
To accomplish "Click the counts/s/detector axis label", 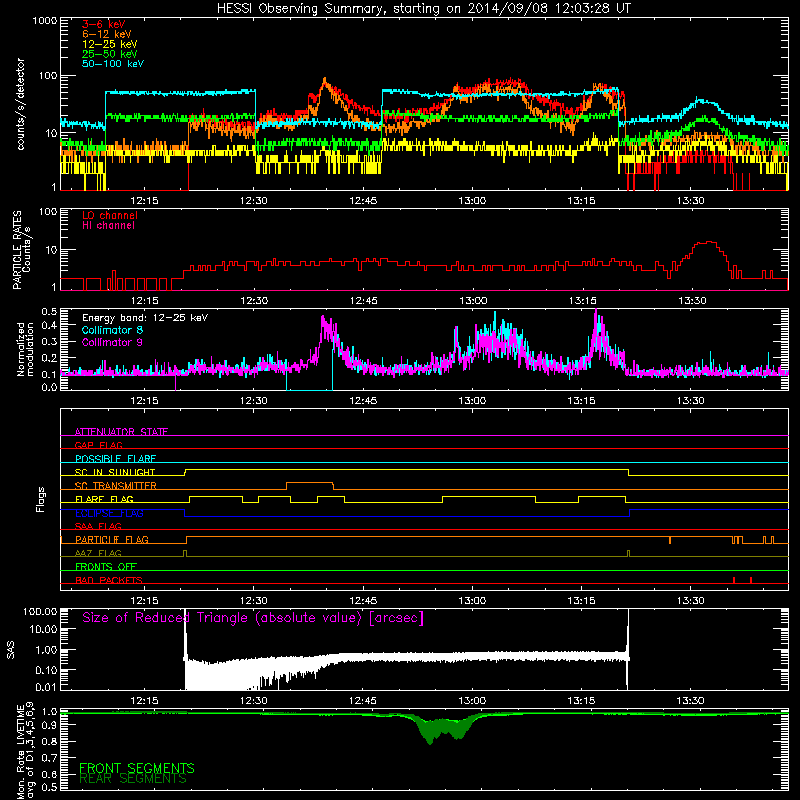I will 20,104.
